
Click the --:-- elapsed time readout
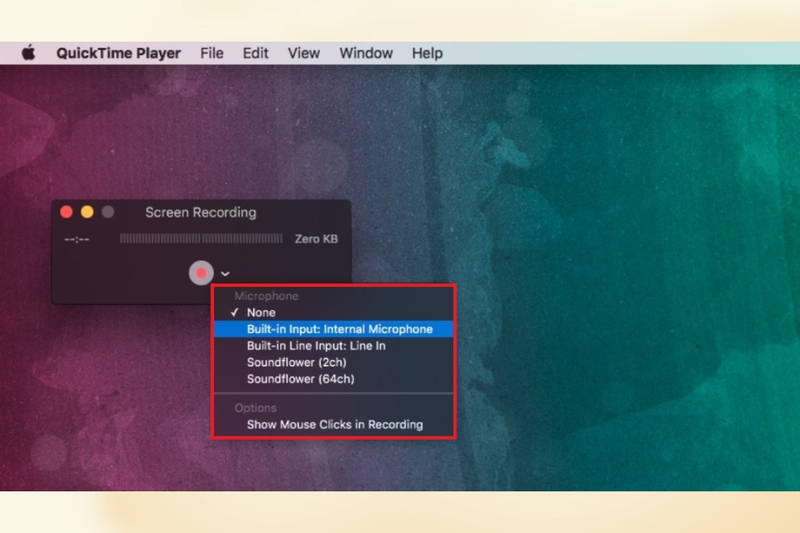pos(77,239)
